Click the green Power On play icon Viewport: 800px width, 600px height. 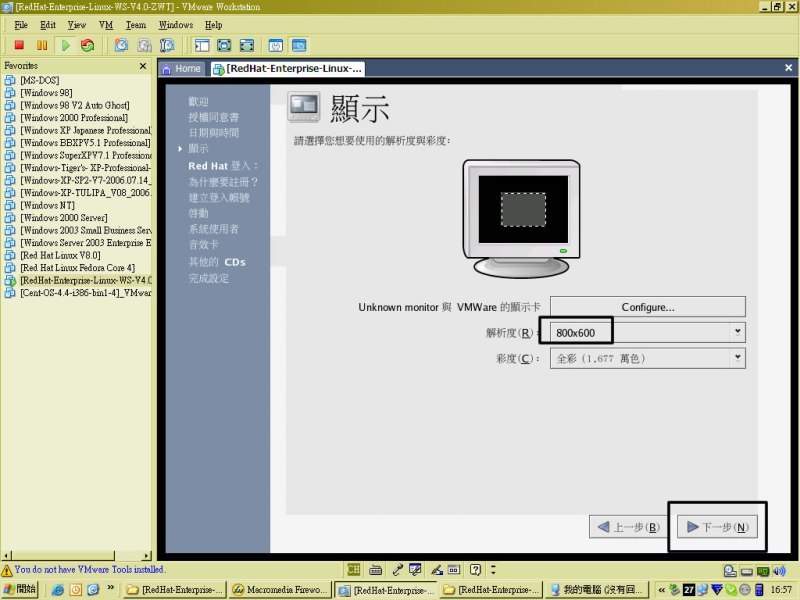point(65,45)
